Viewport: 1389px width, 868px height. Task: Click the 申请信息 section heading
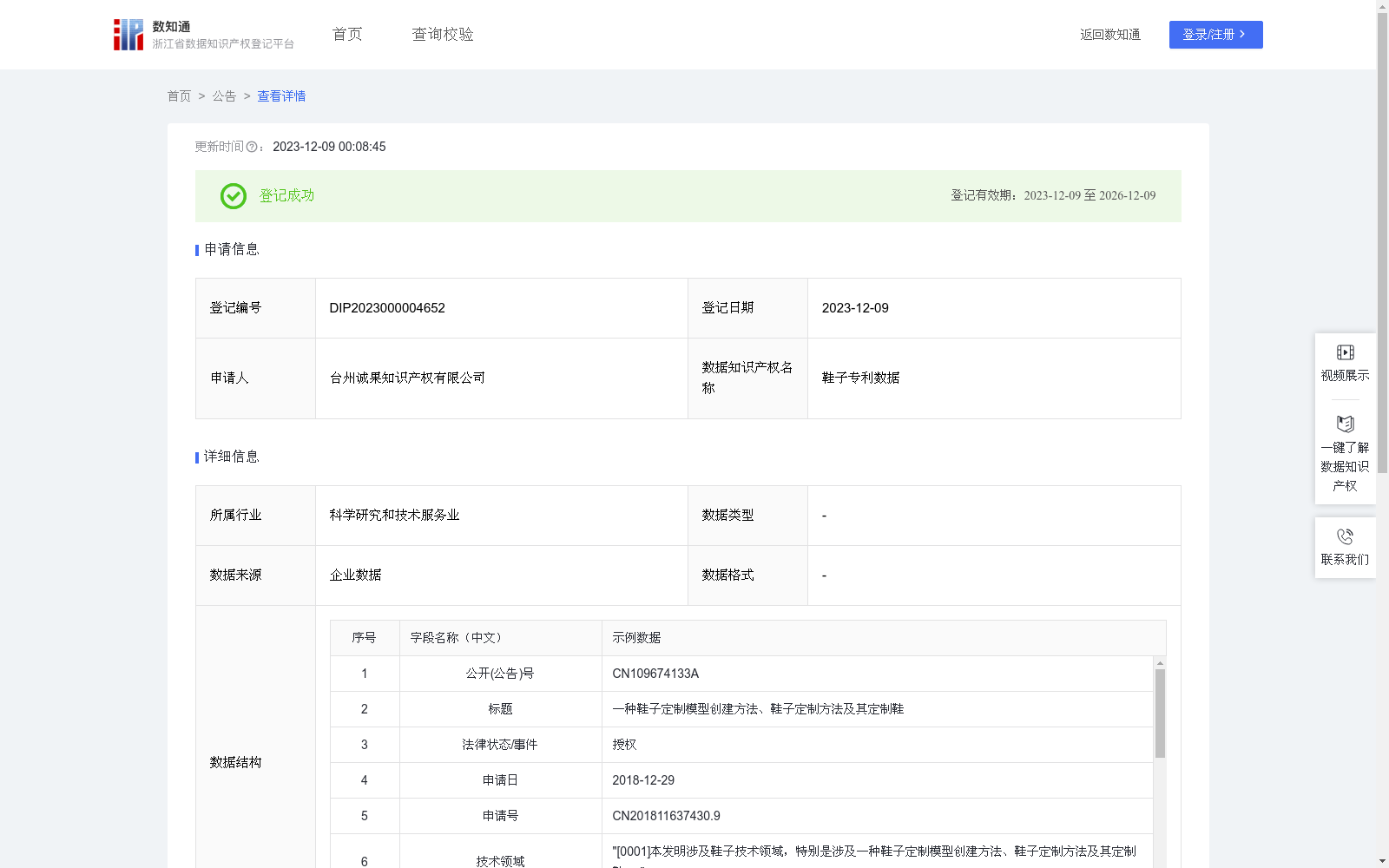tap(232, 250)
